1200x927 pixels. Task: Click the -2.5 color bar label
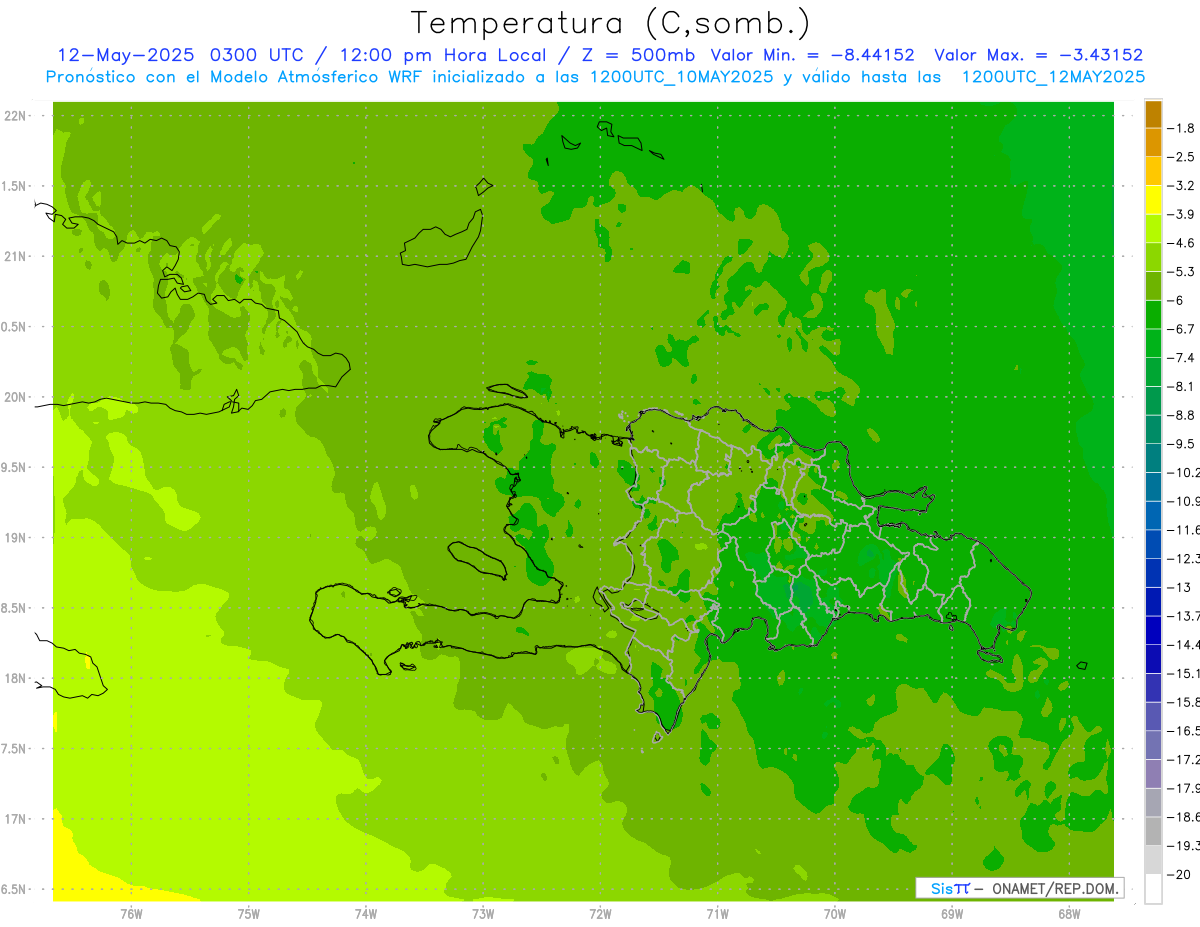click(1183, 158)
